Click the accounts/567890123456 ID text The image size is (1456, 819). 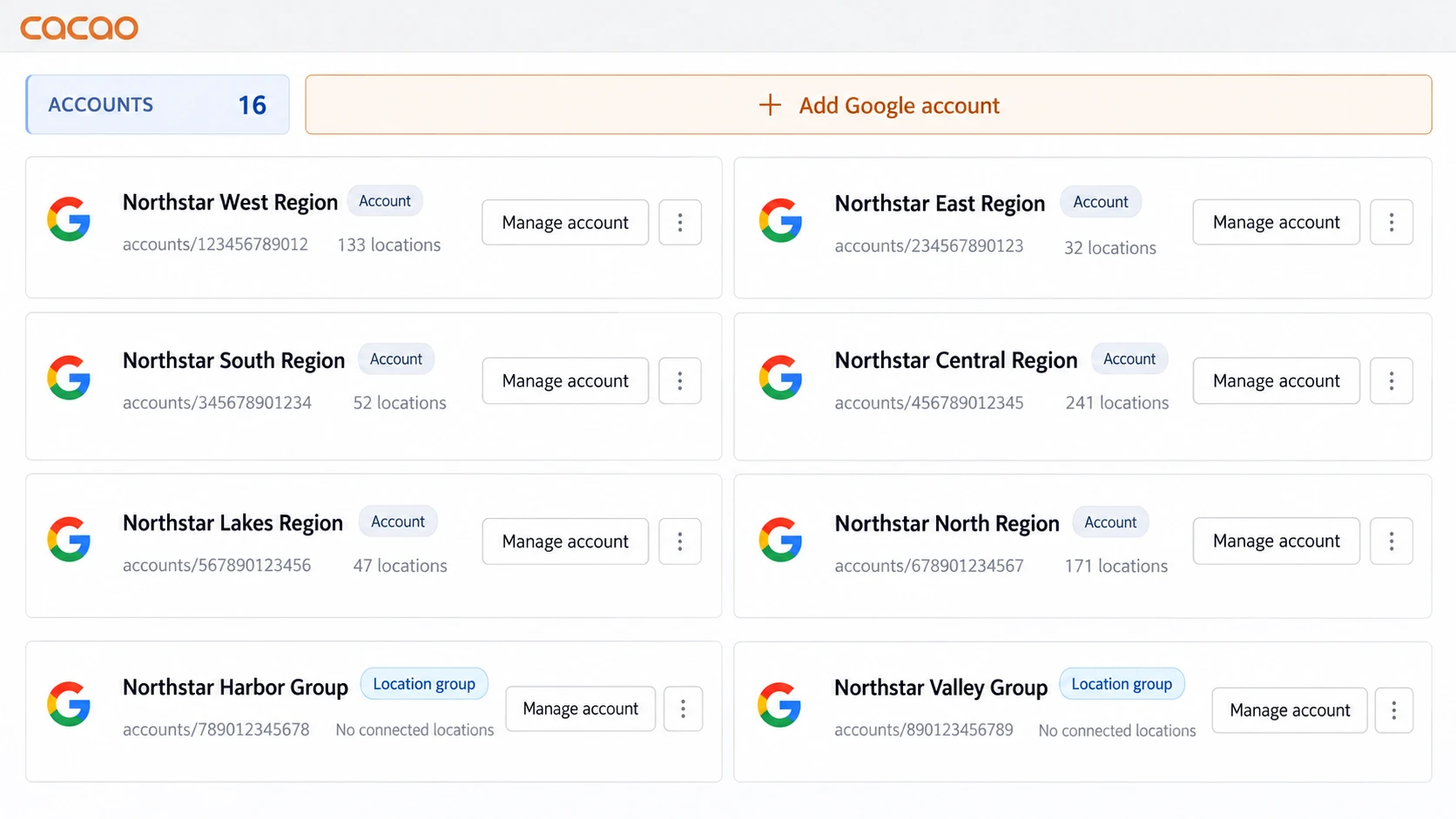coord(217,566)
